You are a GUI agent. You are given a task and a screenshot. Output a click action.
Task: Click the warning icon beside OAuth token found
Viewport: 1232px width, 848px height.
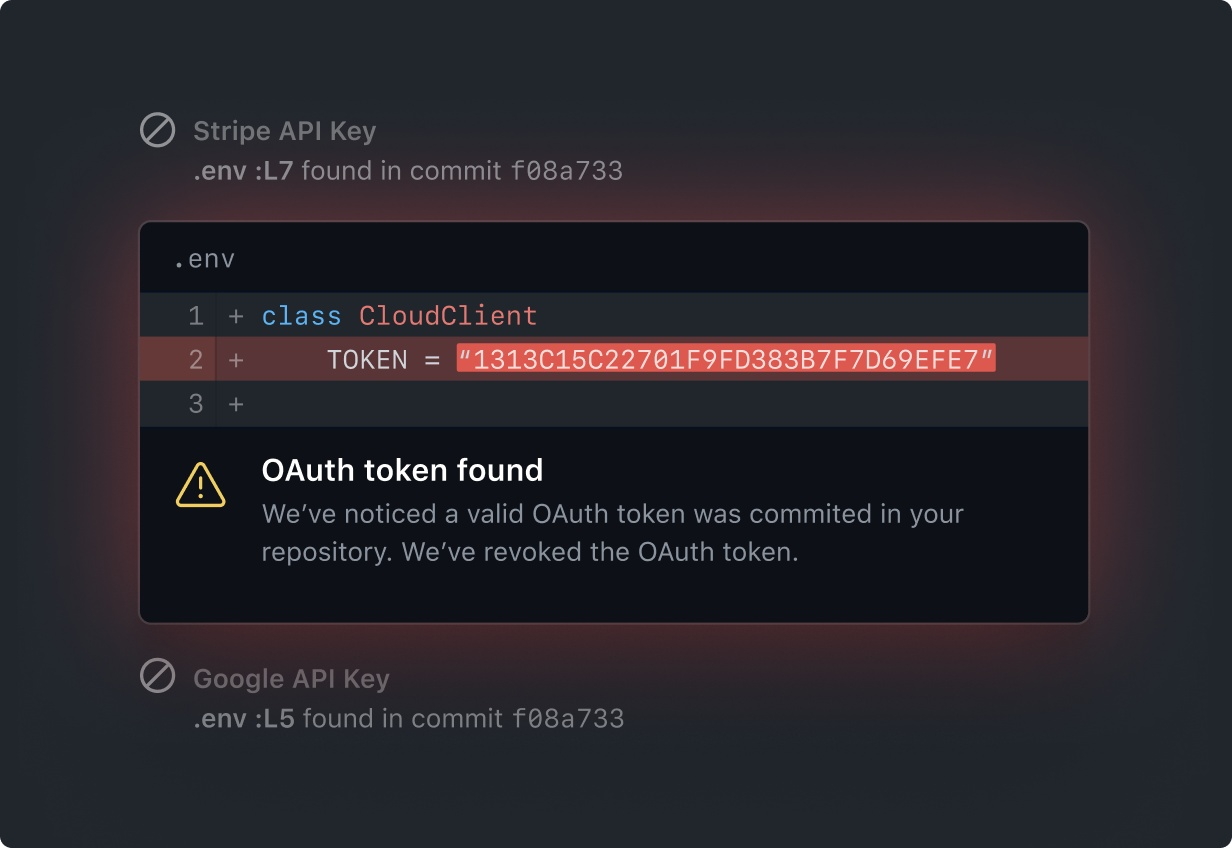tap(201, 486)
